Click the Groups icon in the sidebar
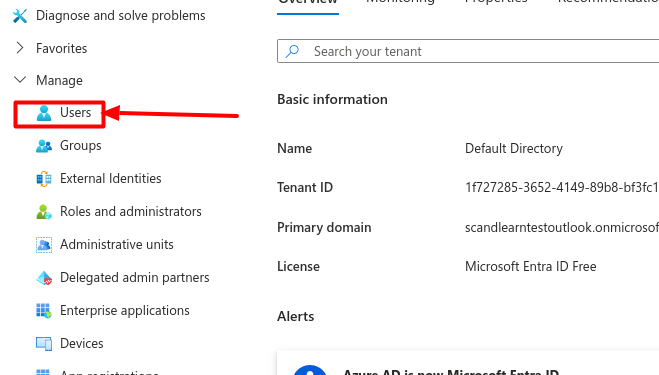Image resolution: width=659 pixels, height=375 pixels. click(x=44, y=146)
